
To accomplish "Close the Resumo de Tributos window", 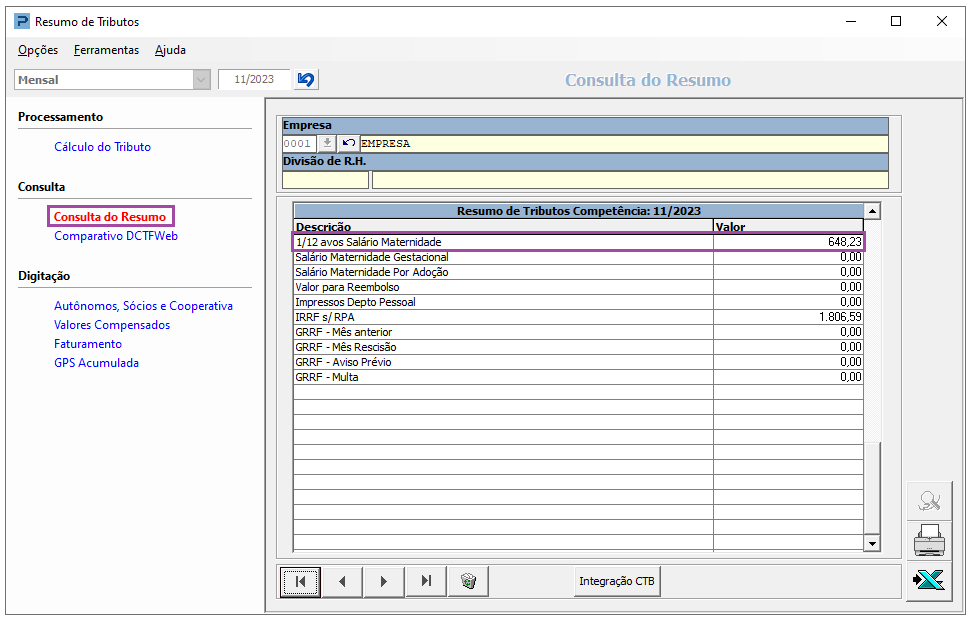I will coord(942,22).
